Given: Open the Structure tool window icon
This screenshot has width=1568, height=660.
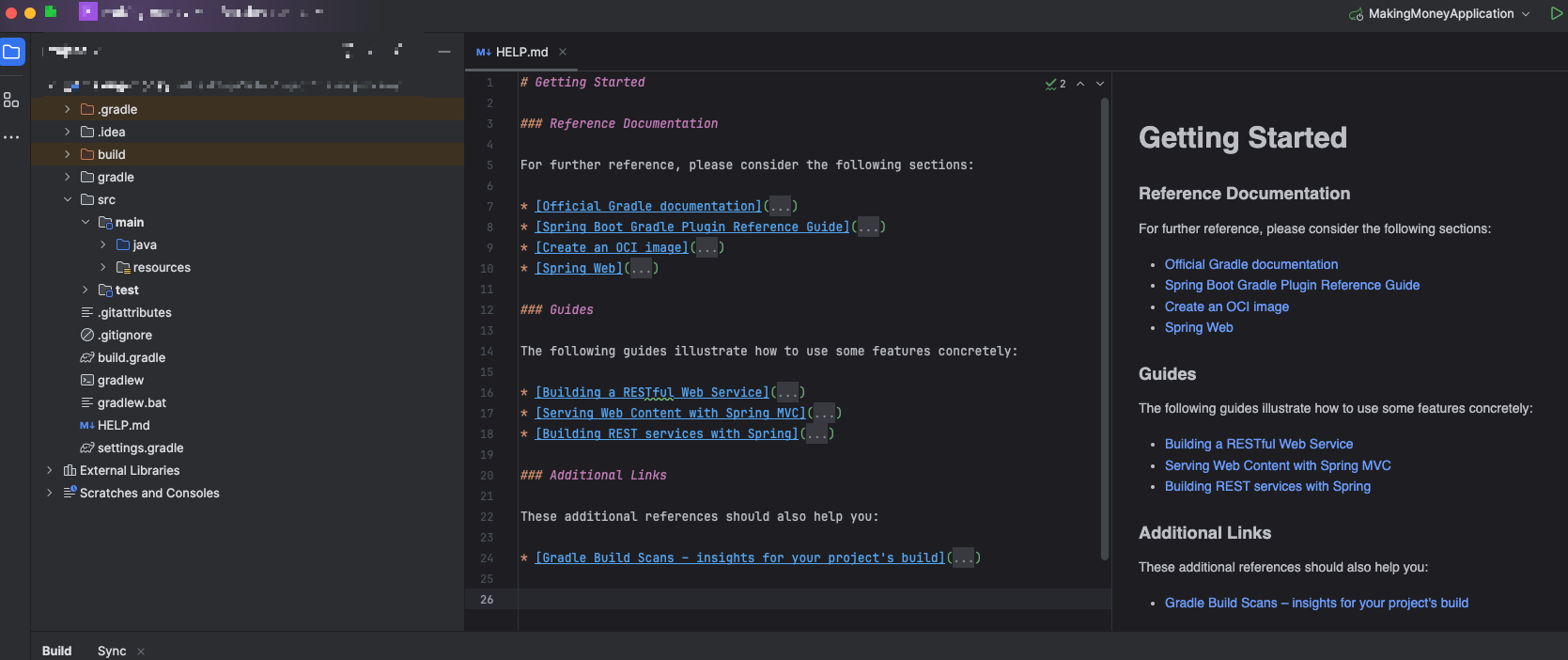Looking at the screenshot, I should (x=11, y=100).
